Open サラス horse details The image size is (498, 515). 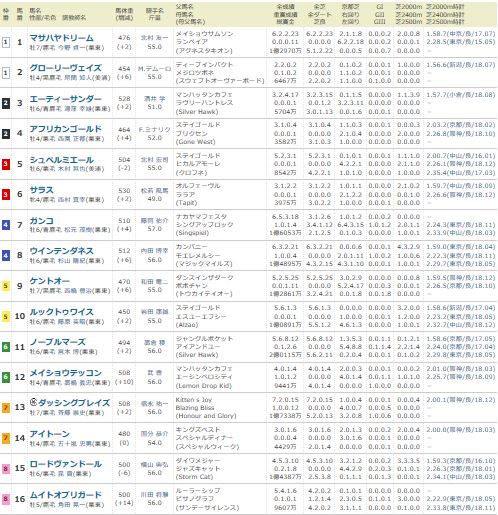[x=41, y=190]
